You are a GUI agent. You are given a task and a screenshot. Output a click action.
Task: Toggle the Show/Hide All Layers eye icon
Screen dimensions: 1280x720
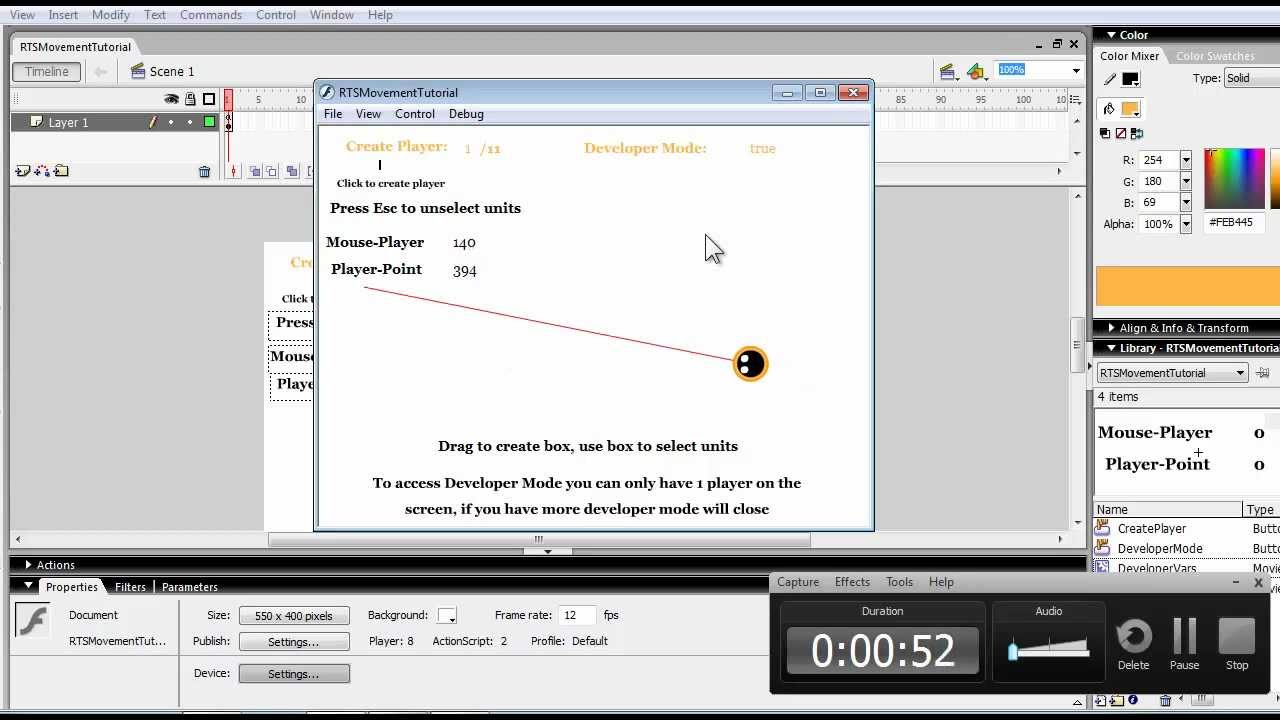pos(171,99)
